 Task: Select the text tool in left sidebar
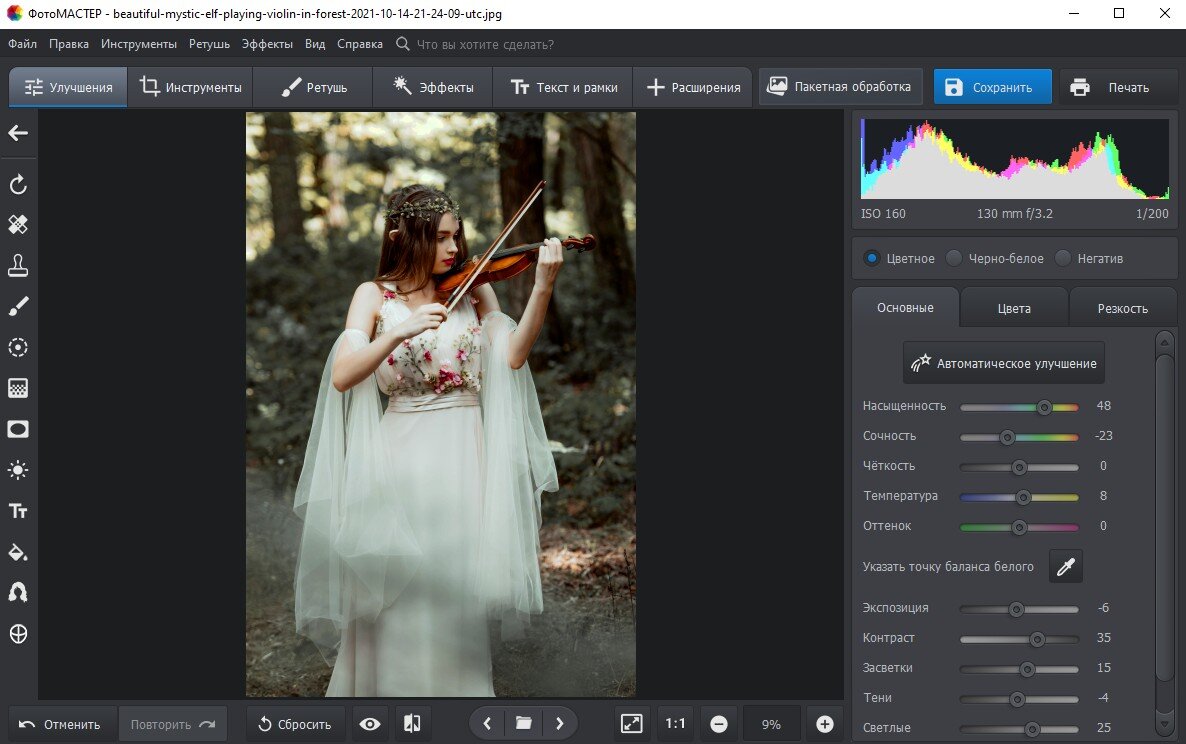click(18, 511)
